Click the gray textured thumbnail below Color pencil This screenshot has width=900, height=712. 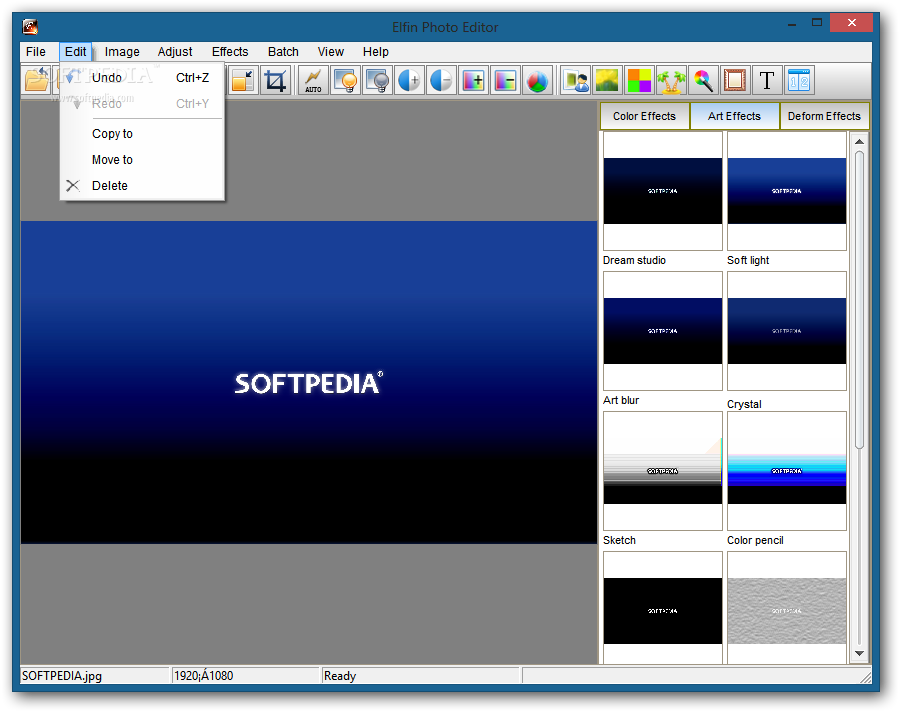787,608
